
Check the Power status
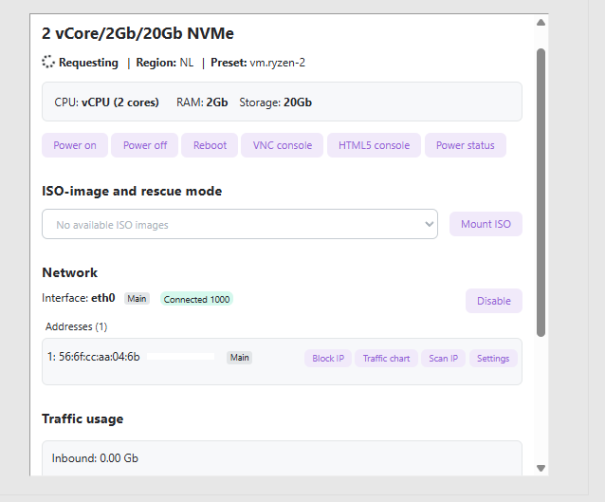coord(465,146)
